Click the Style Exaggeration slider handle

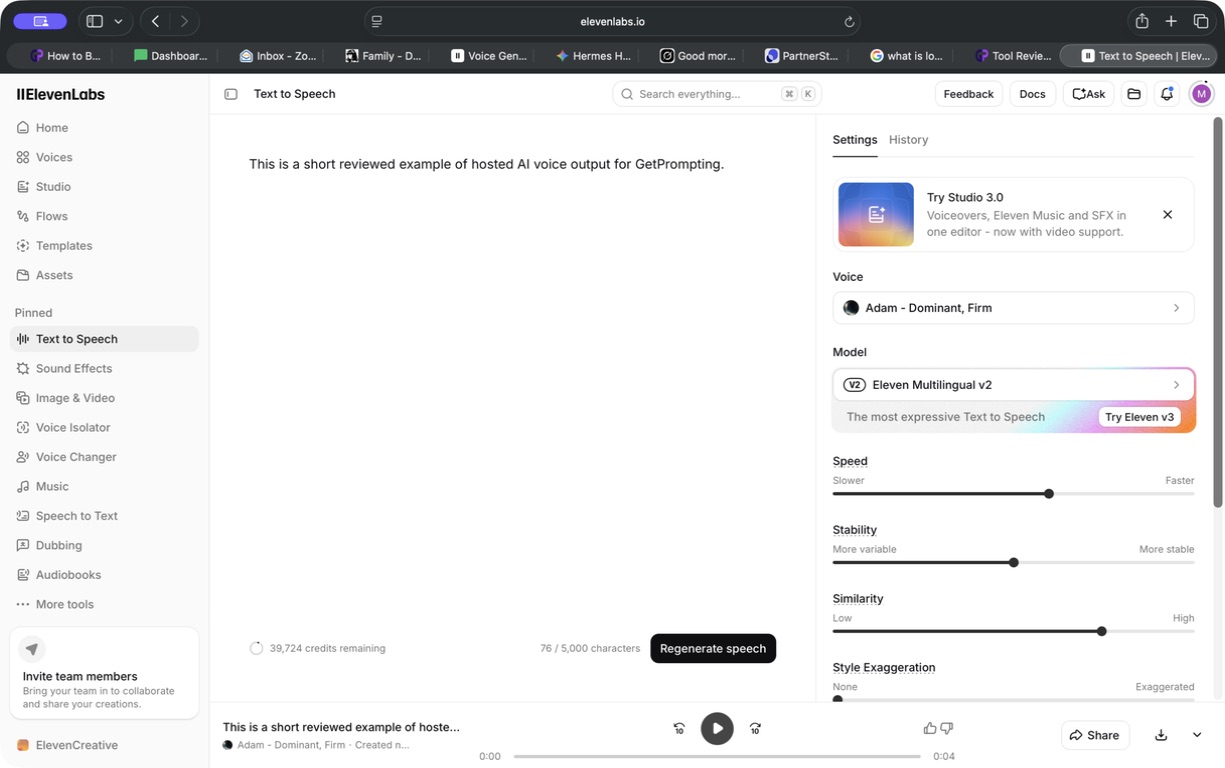pyautogui.click(x=838, y=699)
